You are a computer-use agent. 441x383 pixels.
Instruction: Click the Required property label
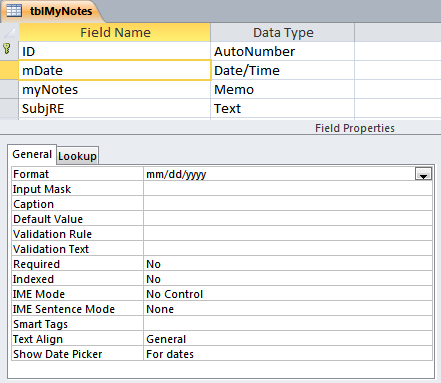[36, 264]
